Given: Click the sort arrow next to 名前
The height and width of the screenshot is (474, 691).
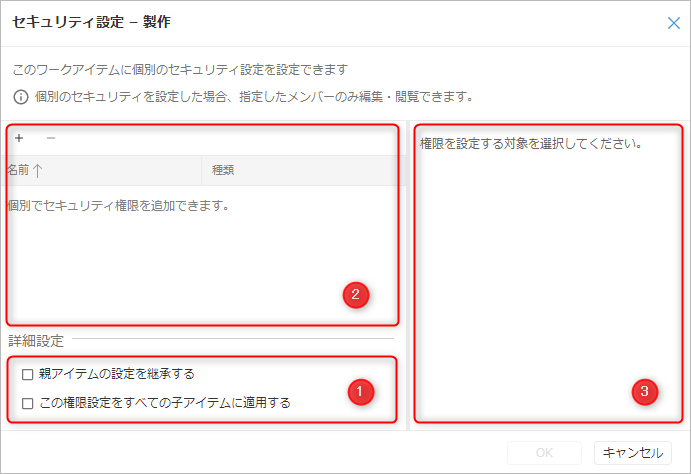Looking at the screenshot, I should (38, 171).
